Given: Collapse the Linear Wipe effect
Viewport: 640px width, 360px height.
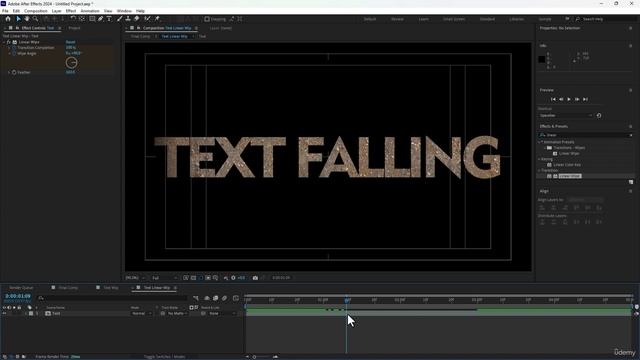Looking at the screenshot, I should (x=4, y=42).
